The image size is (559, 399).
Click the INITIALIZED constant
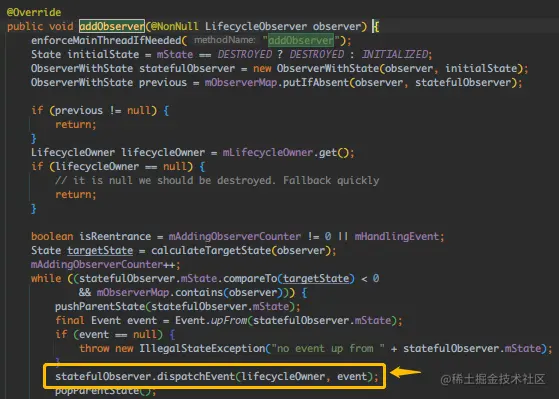[395, 54]
